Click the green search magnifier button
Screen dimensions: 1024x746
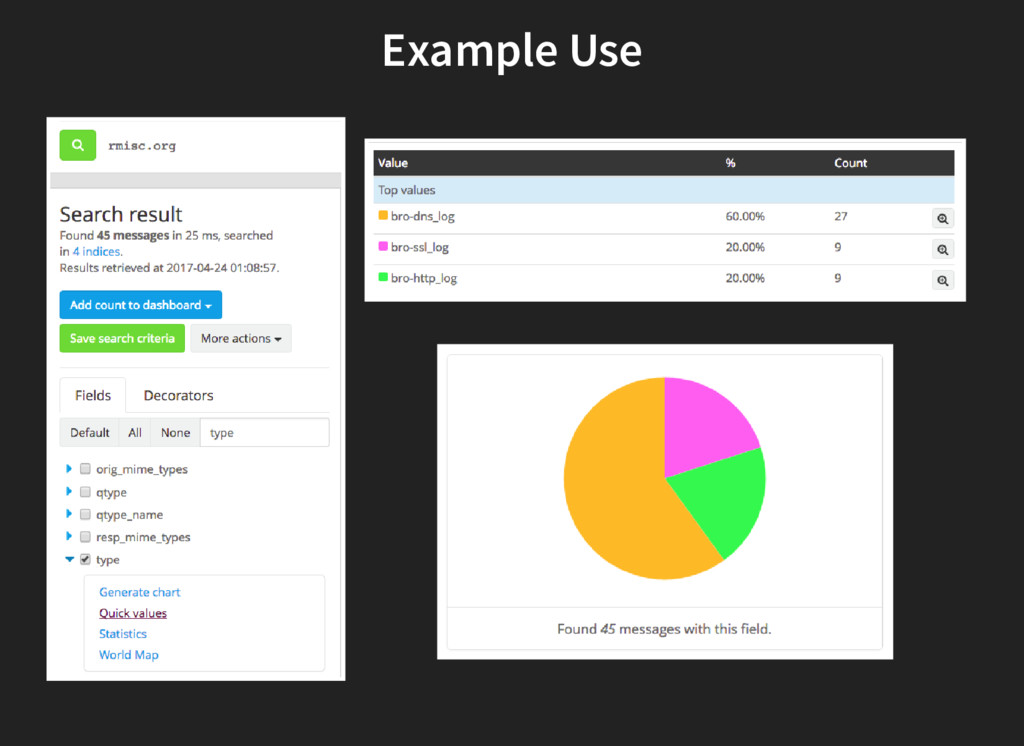pos(78,145)
